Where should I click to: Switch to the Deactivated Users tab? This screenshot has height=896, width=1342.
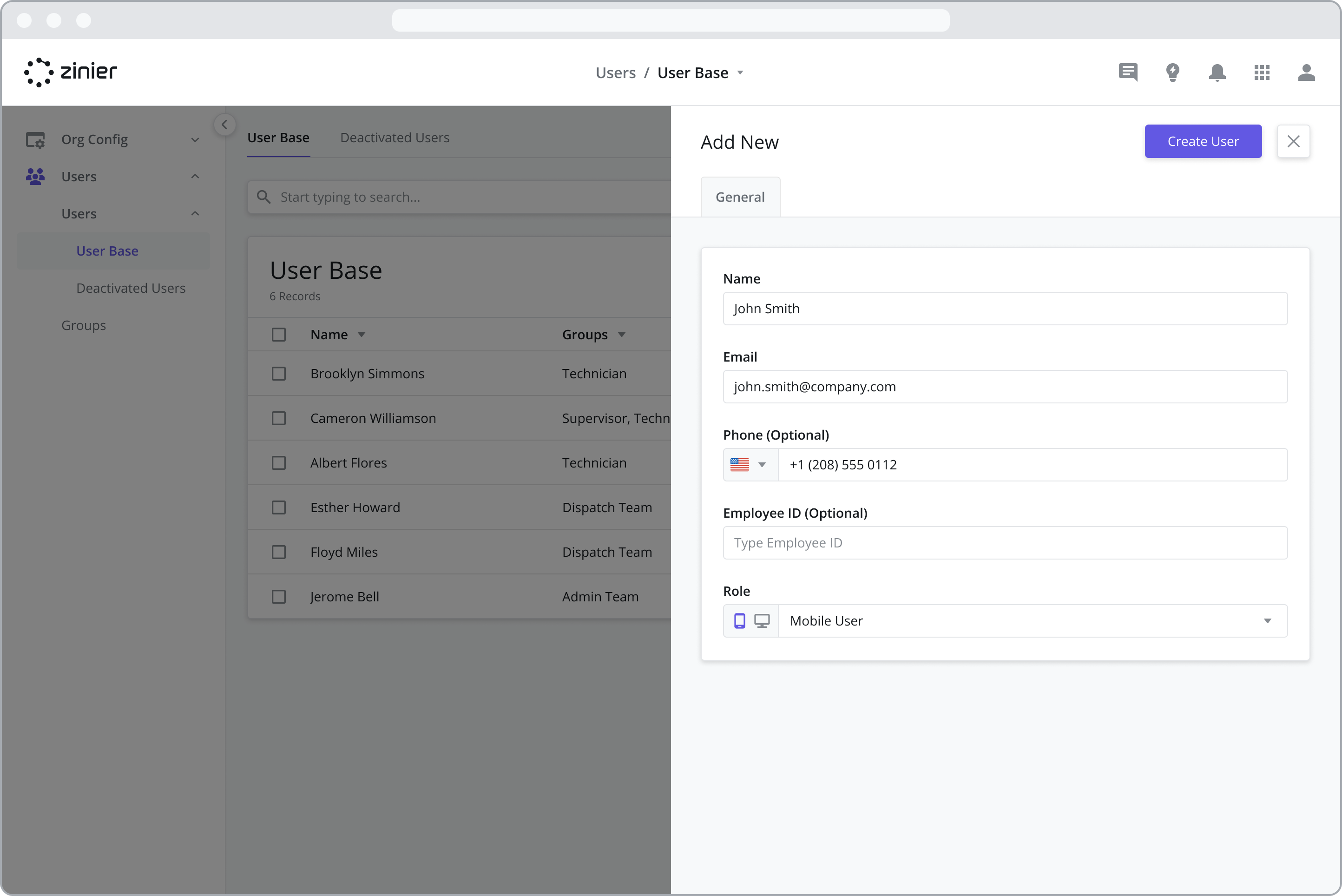[395, 137]
